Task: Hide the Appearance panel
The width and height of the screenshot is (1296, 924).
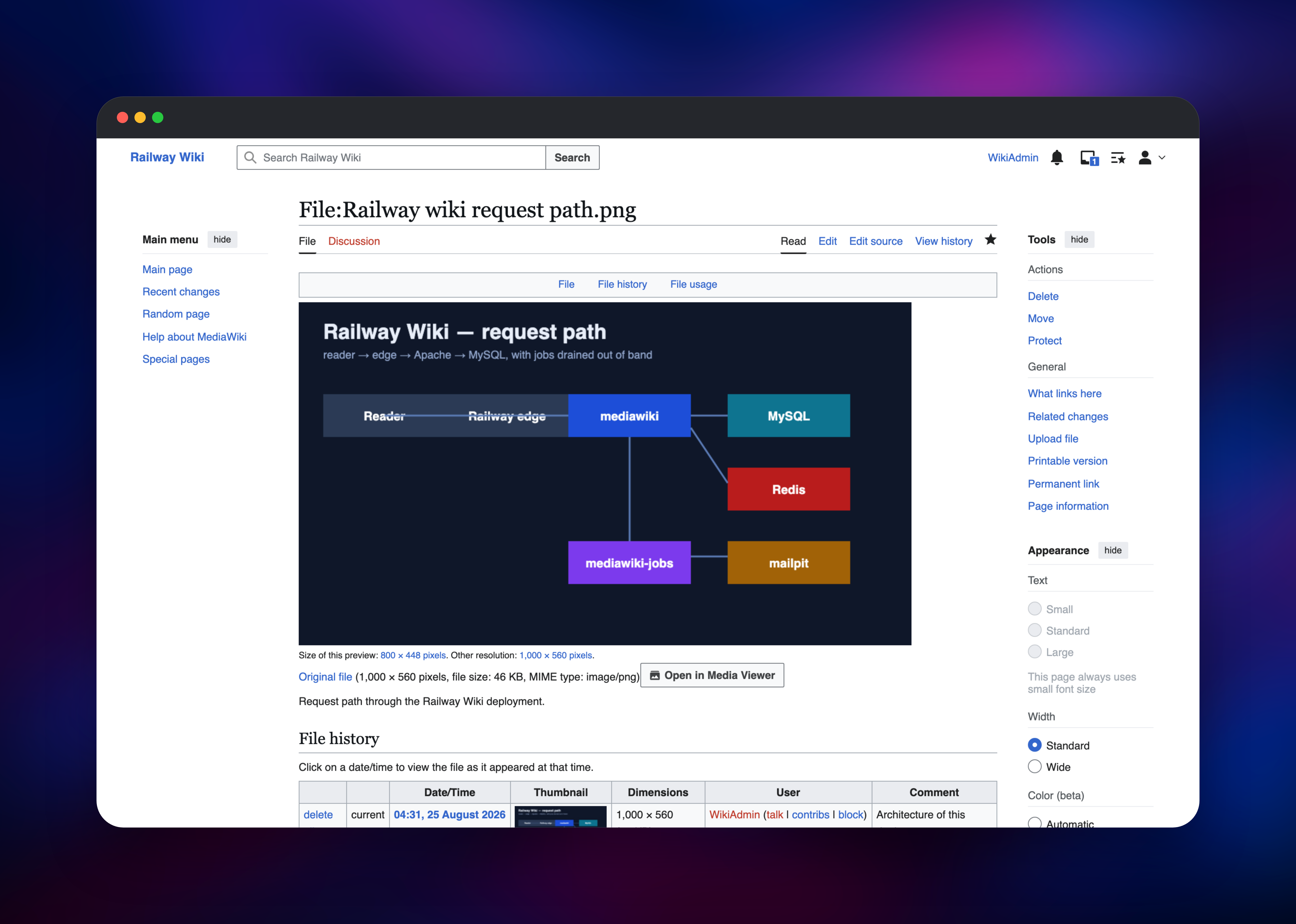Action: (x=1113, y=550)
